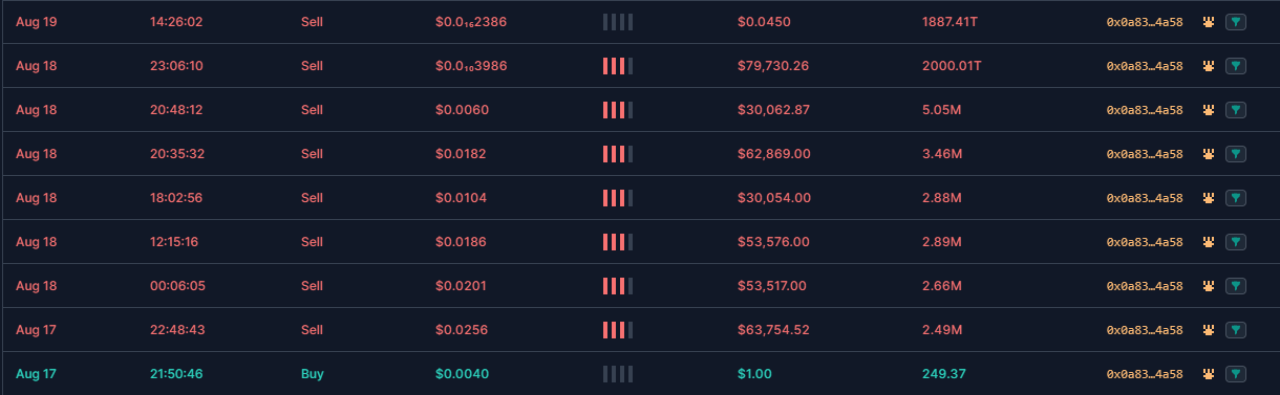1280x395 pixels.
Task: Click the filter icon on the Aug 17 Buy row
Action: pyautogui.click(x=1236, y=374)
